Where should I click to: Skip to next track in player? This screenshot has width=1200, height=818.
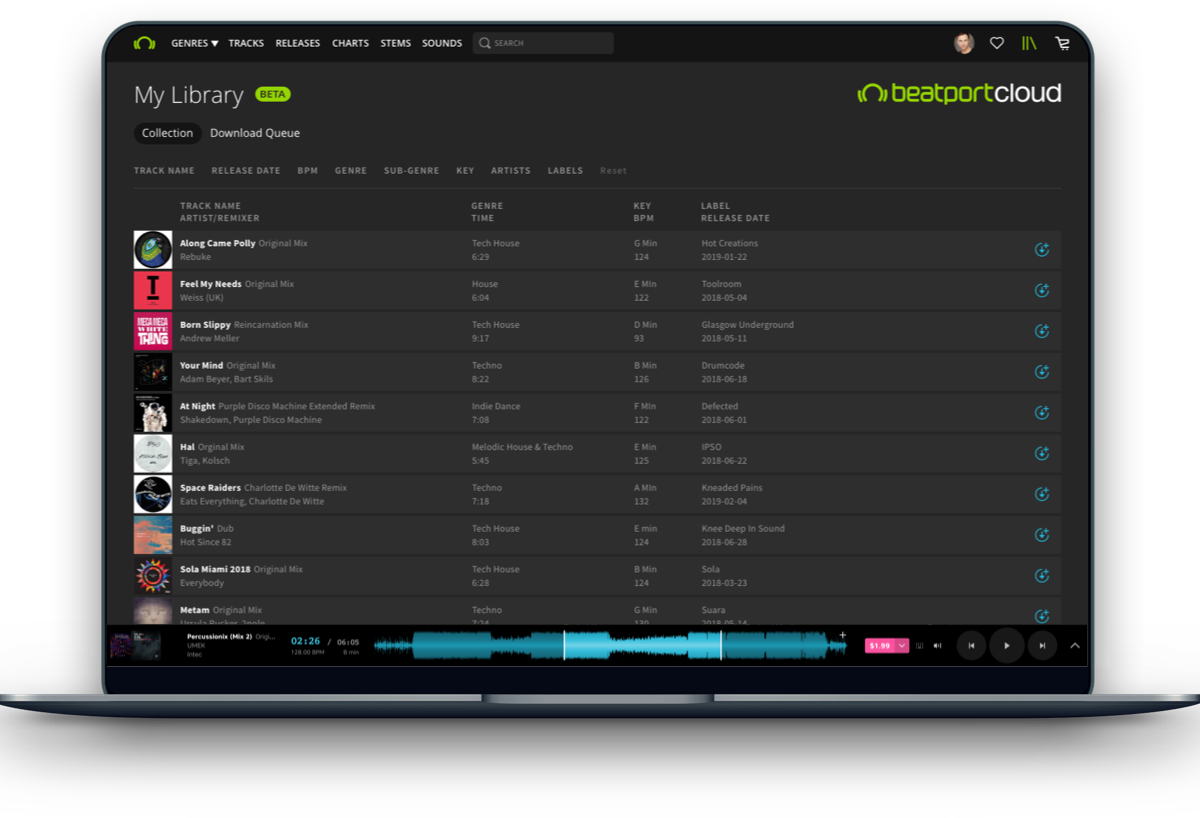(x=1042, y=646)
